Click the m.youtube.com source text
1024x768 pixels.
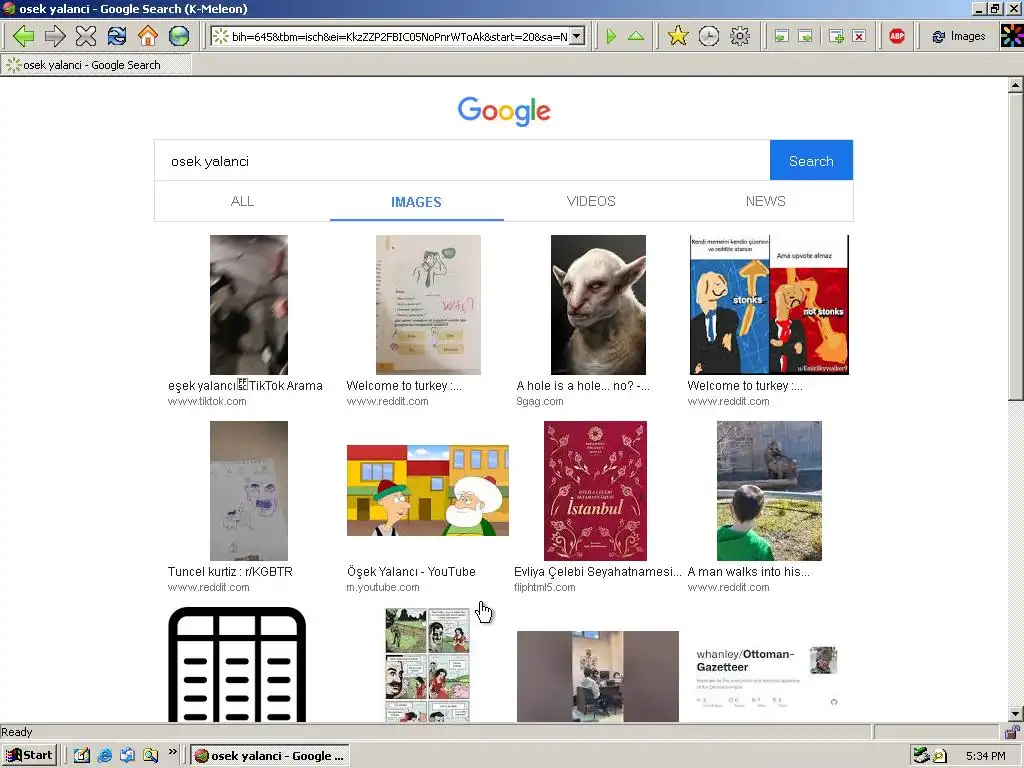click(x=383, y=587)
